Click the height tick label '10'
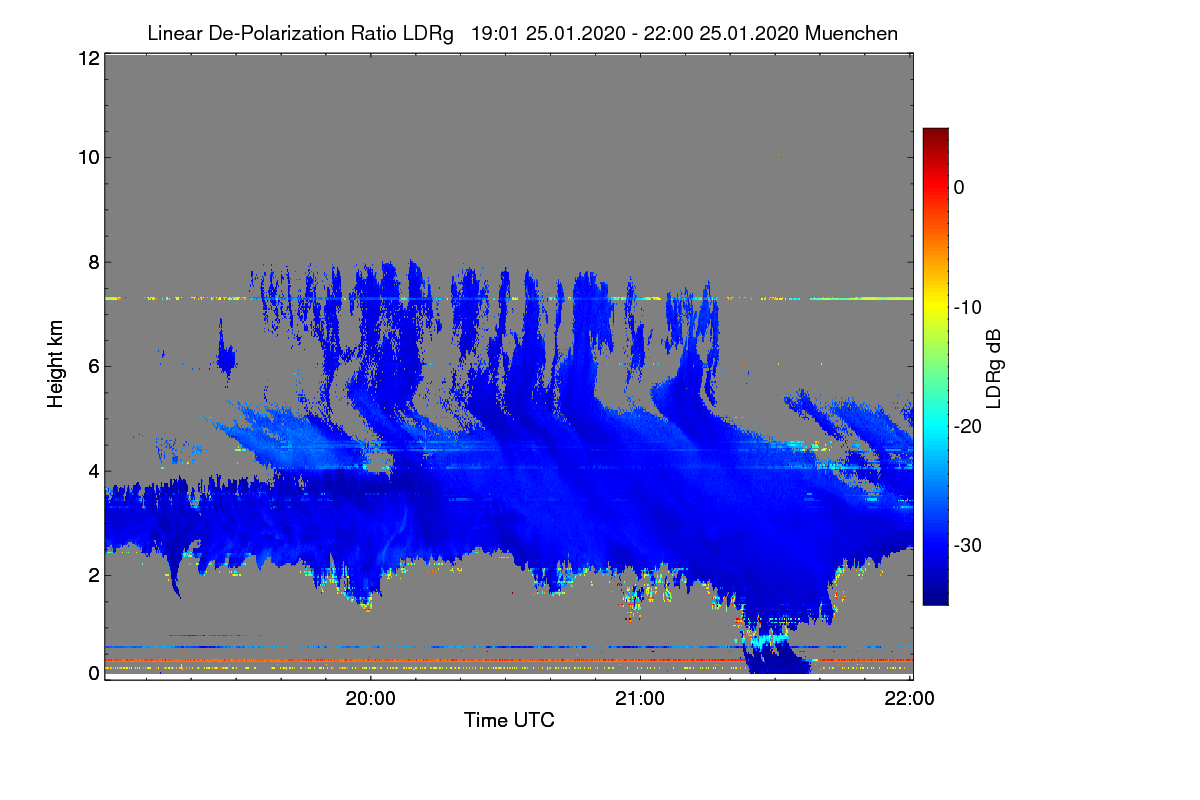Image resolution: width=1200 pixels, height=800 pixels. (87, 157)
